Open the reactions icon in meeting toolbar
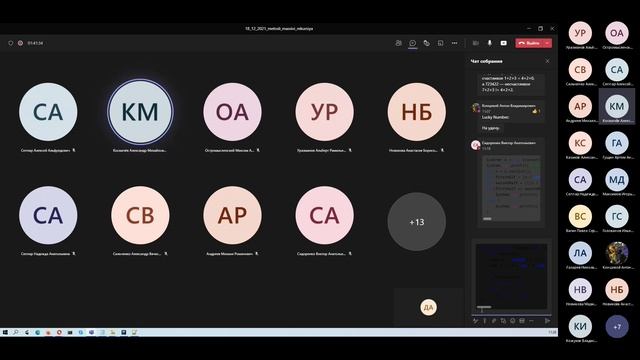This screenshot has width=640, height=360. click(x=427, y=43)
